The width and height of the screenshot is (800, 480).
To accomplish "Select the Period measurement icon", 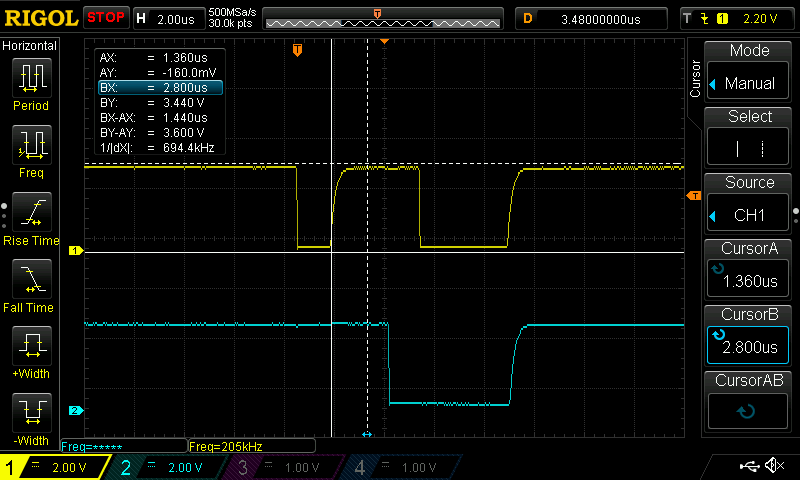I will pos(32,78).
